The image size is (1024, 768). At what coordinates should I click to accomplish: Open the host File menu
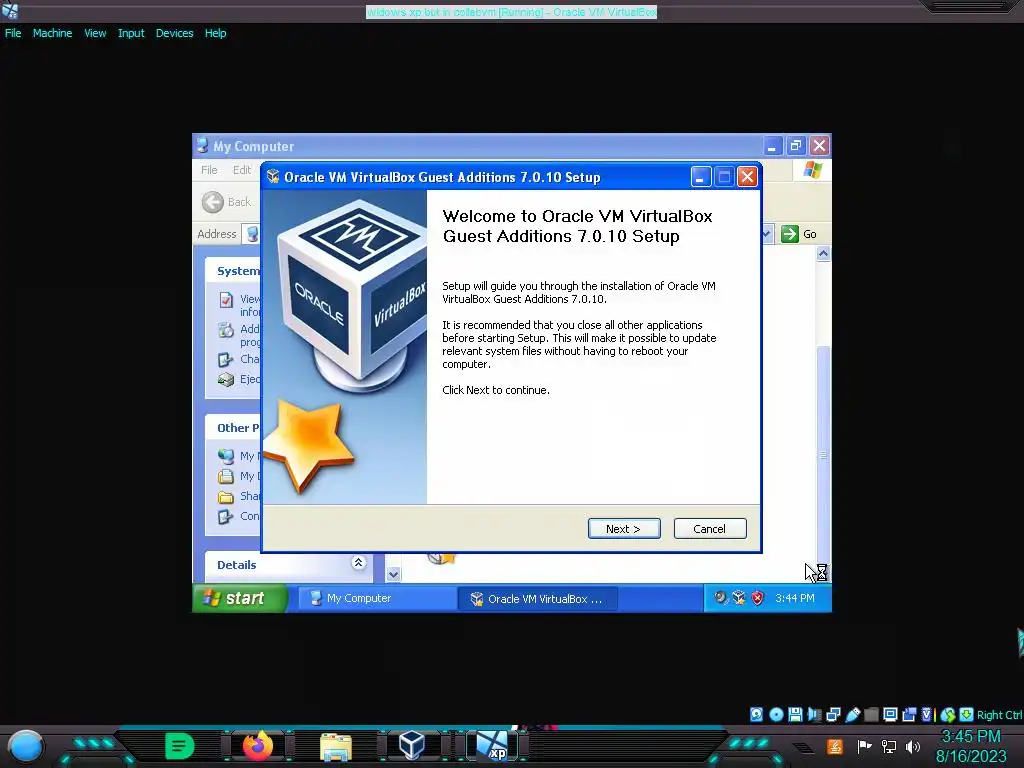pyautogui.click(x=13, y=33)
